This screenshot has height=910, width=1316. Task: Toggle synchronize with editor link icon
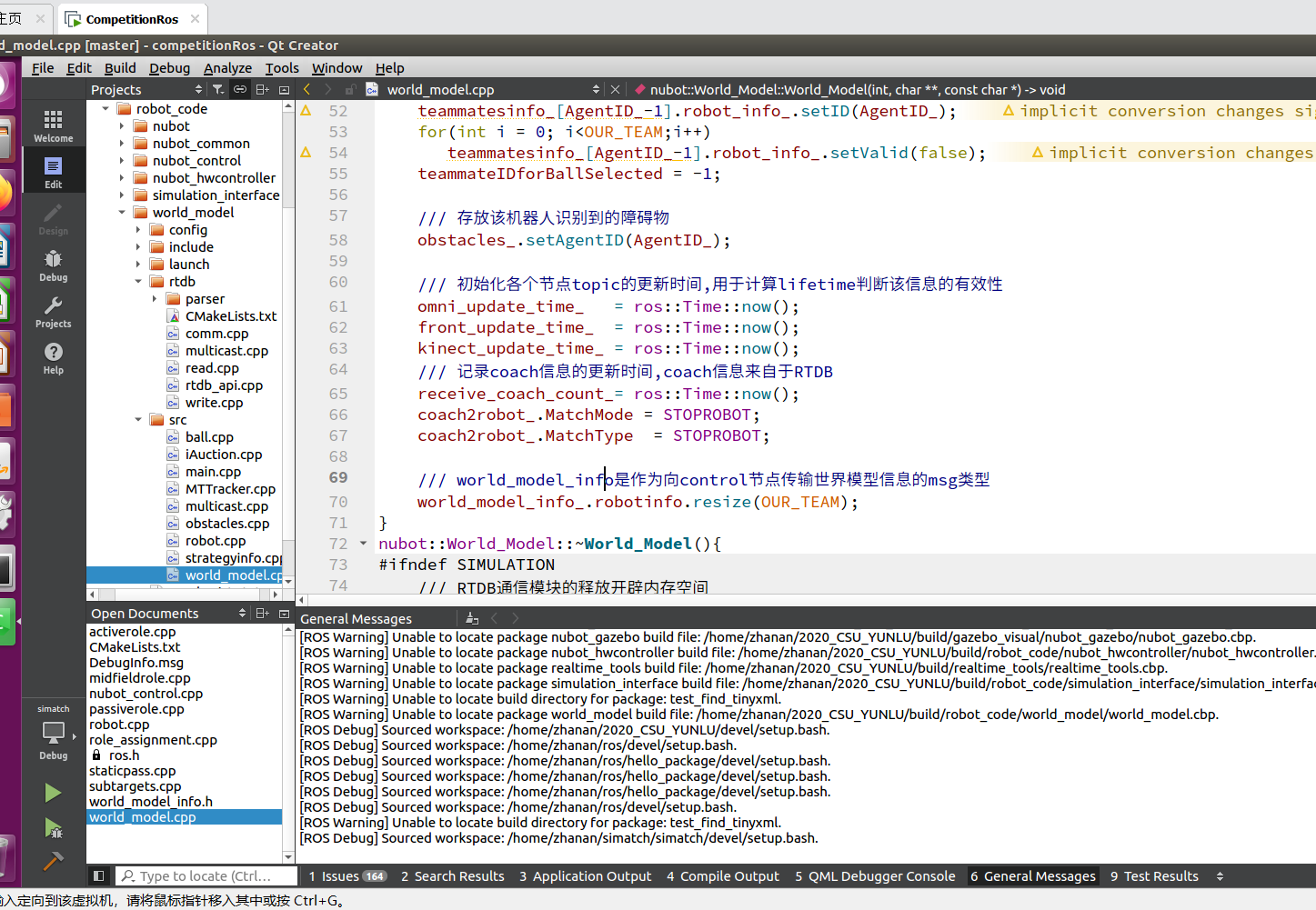[240, 89]
